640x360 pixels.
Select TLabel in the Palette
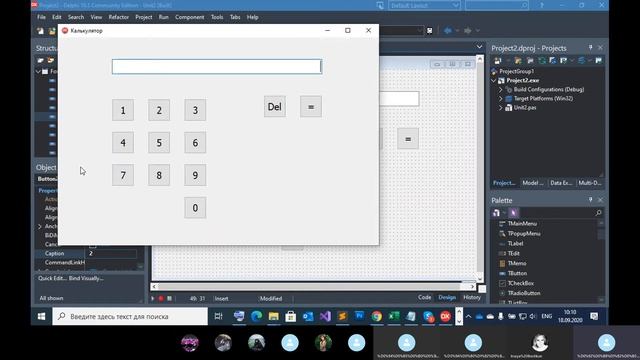click(x=516, y=243)
